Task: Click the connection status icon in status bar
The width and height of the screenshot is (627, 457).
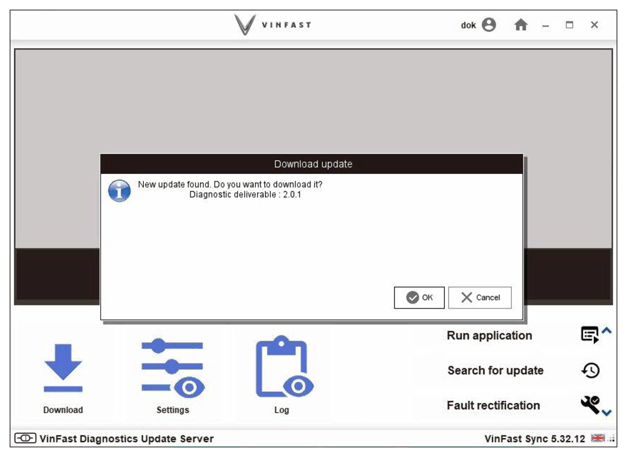Action: (25, 438)
